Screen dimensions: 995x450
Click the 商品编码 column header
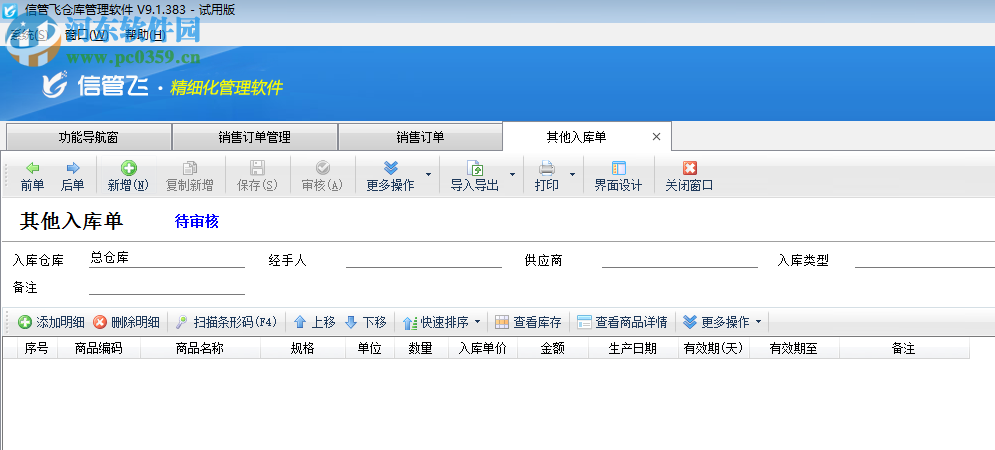click(99, 348)
